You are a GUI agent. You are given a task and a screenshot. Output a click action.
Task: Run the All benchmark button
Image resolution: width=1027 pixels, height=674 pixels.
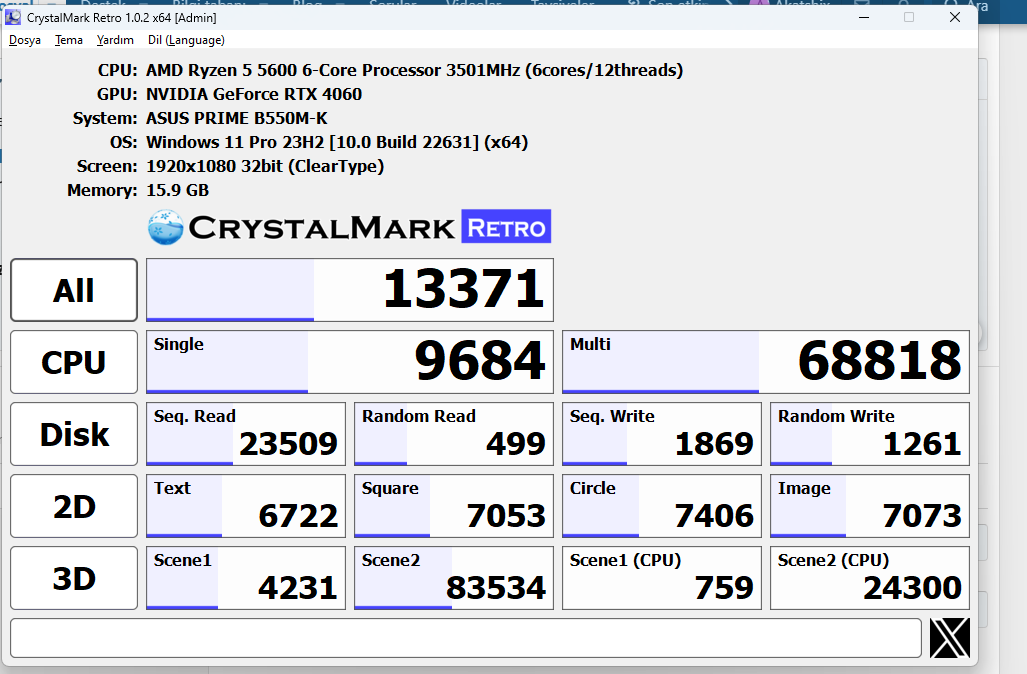(x=74, y=290)
